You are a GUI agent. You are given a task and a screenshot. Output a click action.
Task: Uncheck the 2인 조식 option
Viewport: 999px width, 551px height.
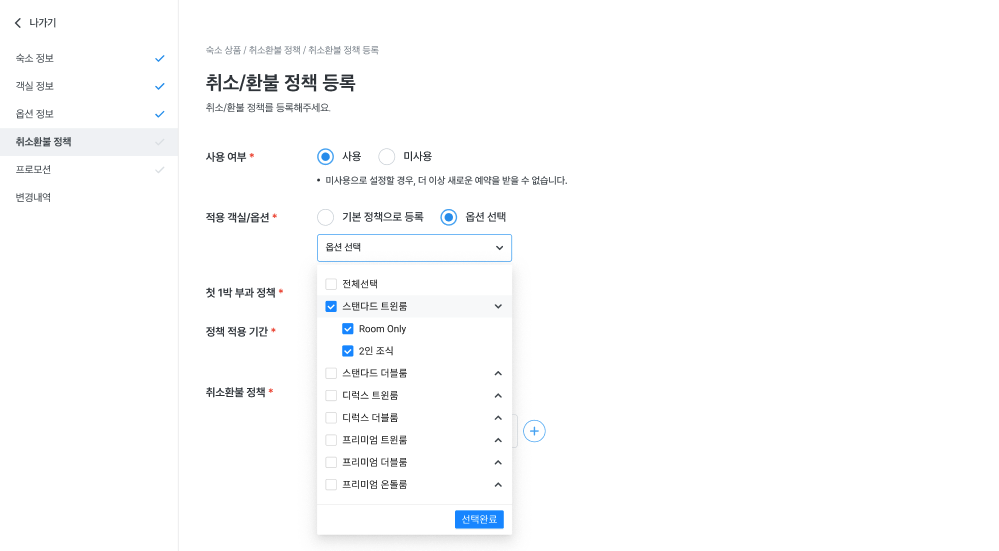pyautogui.click(x=348, y=351)
